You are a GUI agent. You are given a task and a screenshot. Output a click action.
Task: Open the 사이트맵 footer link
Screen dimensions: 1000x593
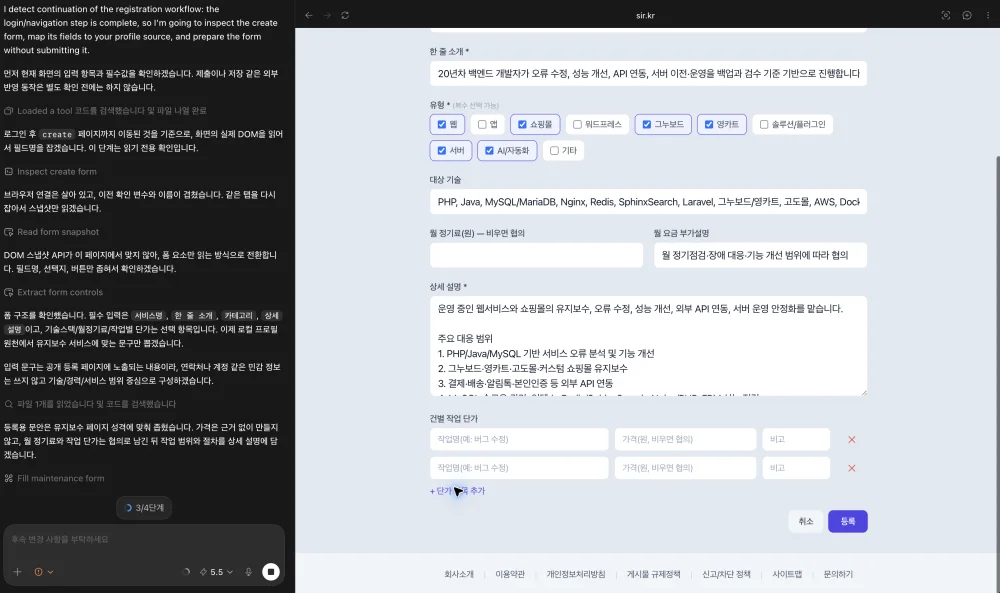tap(787, 575)
